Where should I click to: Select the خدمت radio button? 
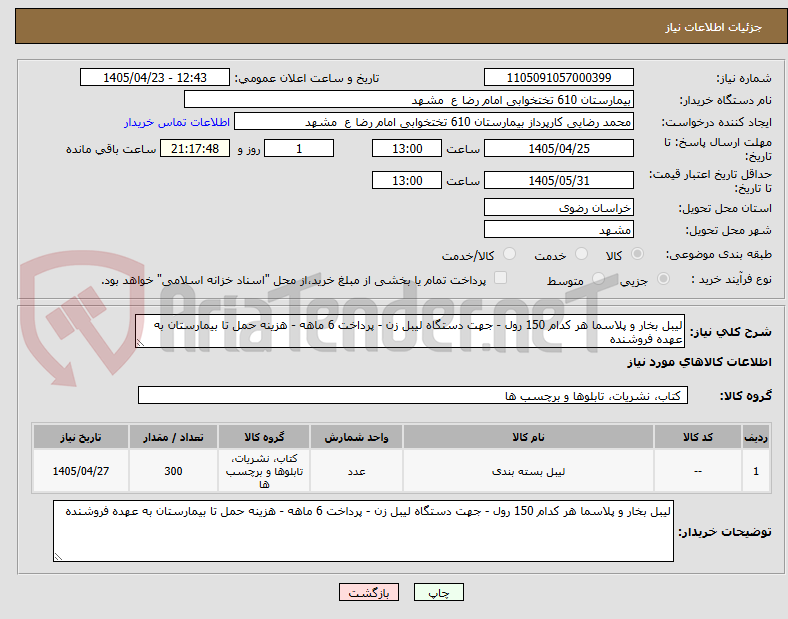click(x=581, y=254)
